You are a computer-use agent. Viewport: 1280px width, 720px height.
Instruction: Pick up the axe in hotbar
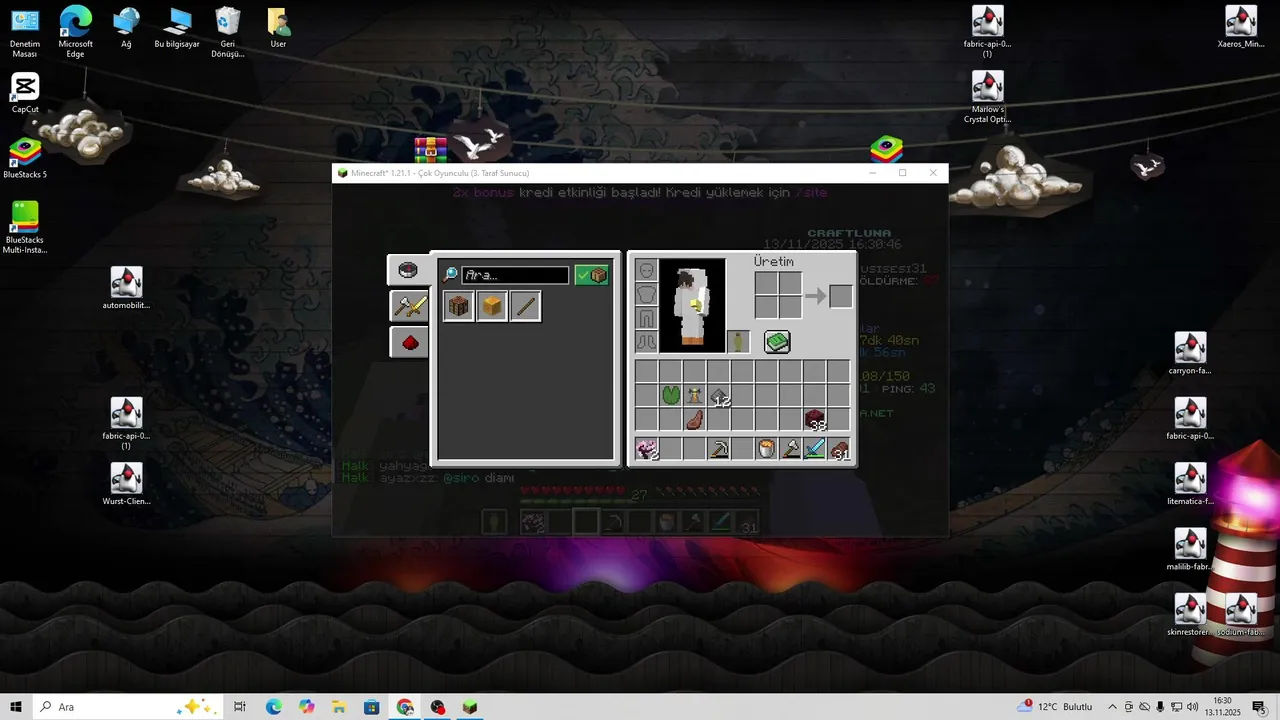(791, 450)
